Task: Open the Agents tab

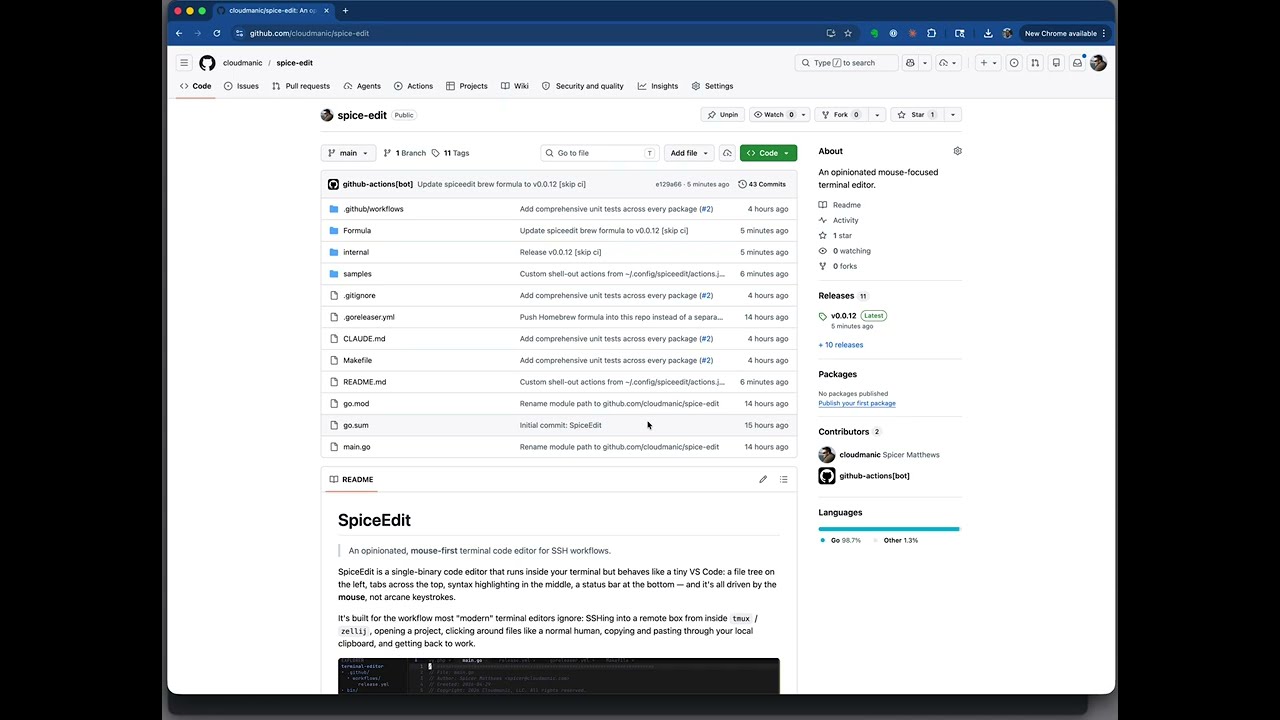Action: 362,86
